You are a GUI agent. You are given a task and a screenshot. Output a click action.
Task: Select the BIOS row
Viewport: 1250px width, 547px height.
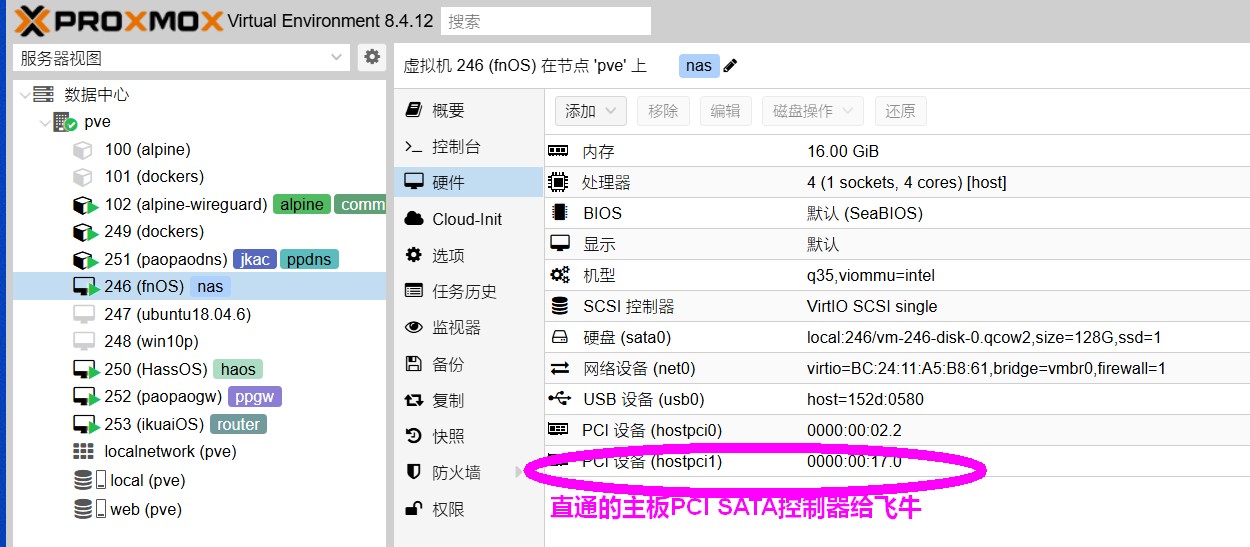click(x=897, y=213)
